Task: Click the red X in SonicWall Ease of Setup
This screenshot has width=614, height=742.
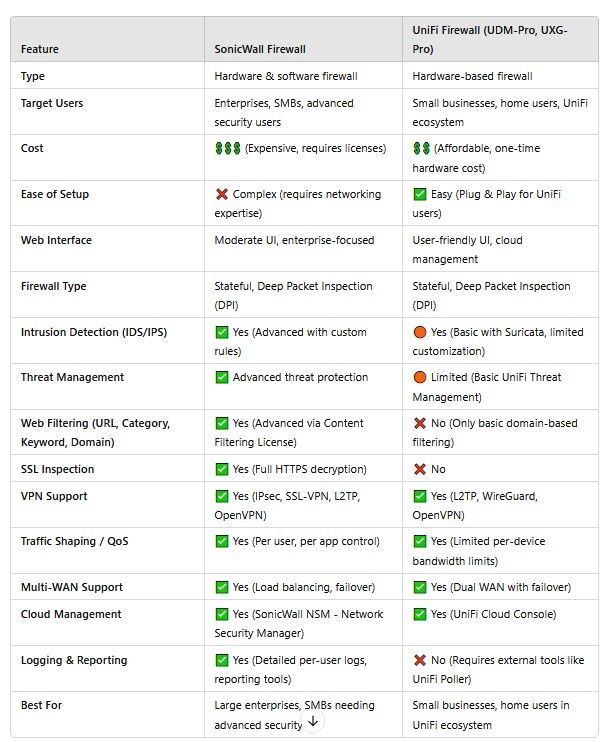Action: coord(222,194)
